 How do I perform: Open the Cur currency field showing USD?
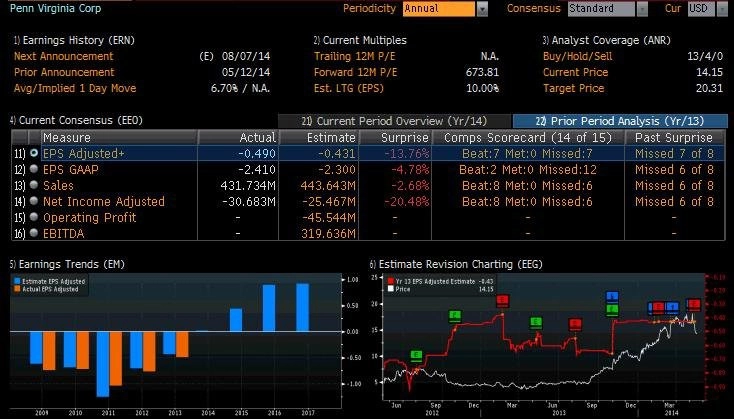[701, 8]
